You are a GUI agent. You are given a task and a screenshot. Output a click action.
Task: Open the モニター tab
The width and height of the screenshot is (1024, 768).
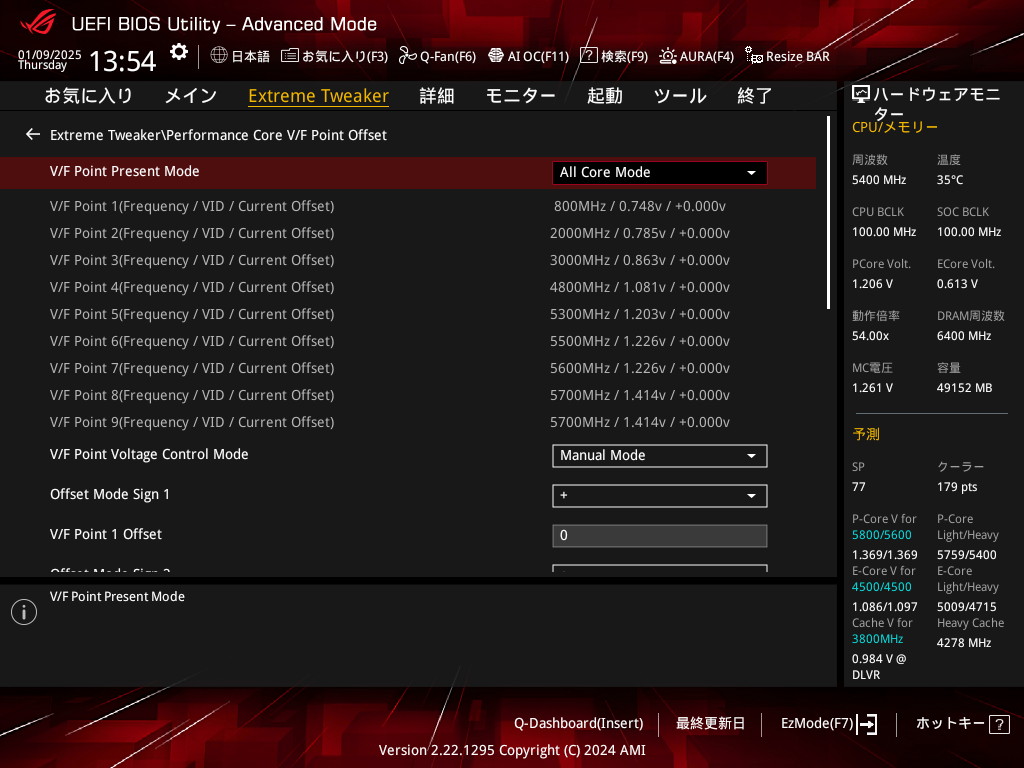[x=520, y=96]
